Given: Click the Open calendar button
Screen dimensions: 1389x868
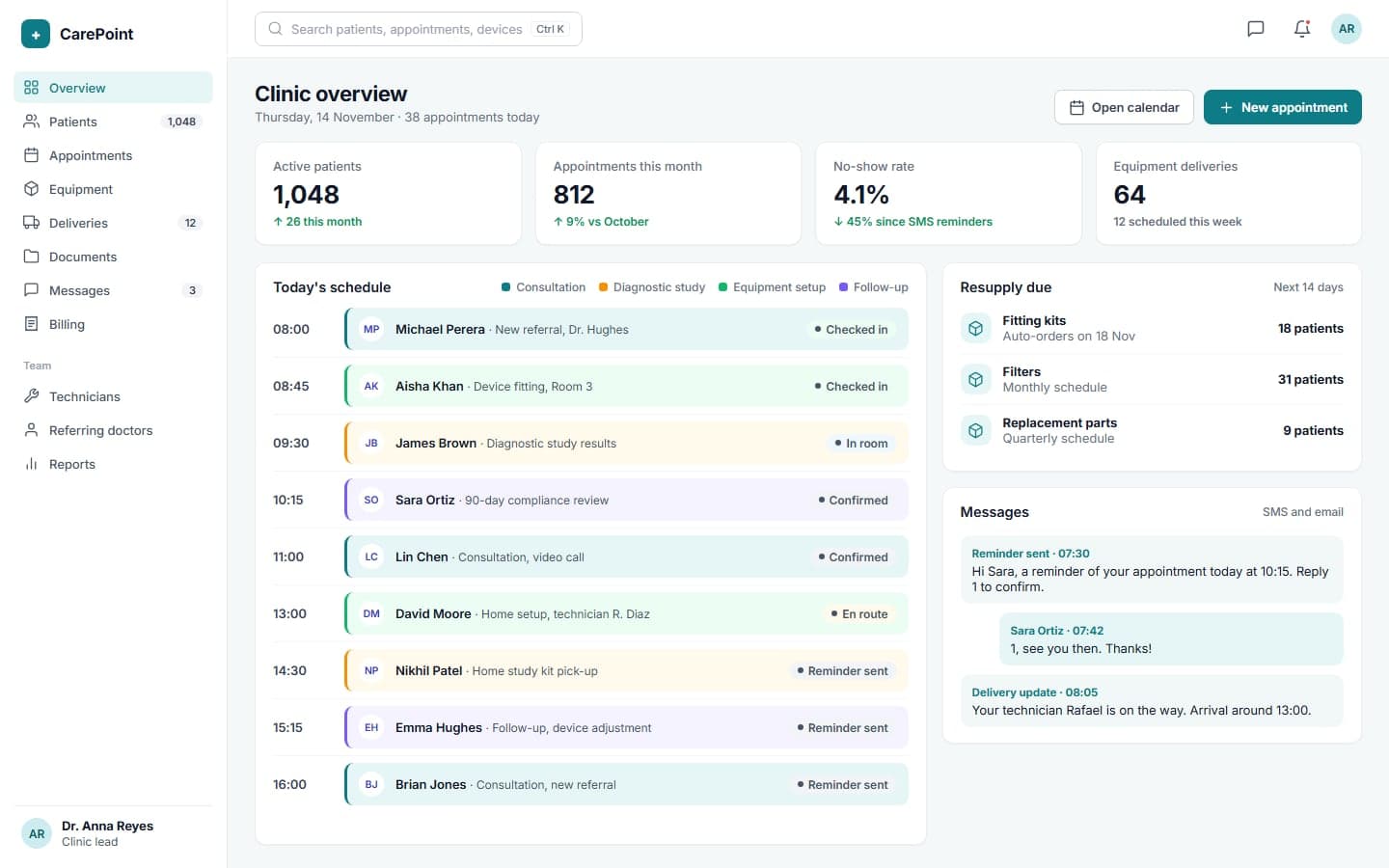Looking at the screenshot, I should (x=1124, y=107).
